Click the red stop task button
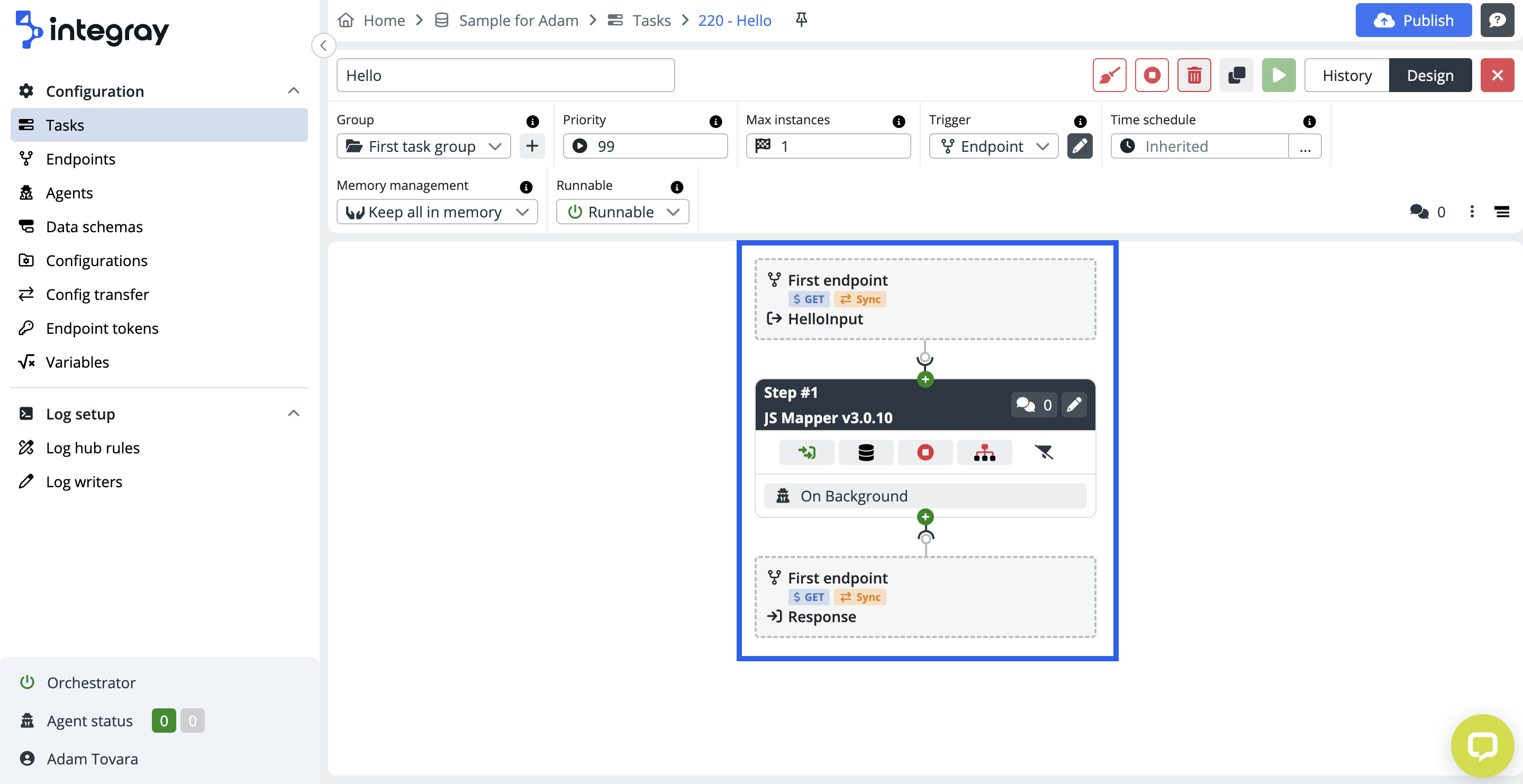This screenshot has height=784, width=1523. click(1151, 75)
